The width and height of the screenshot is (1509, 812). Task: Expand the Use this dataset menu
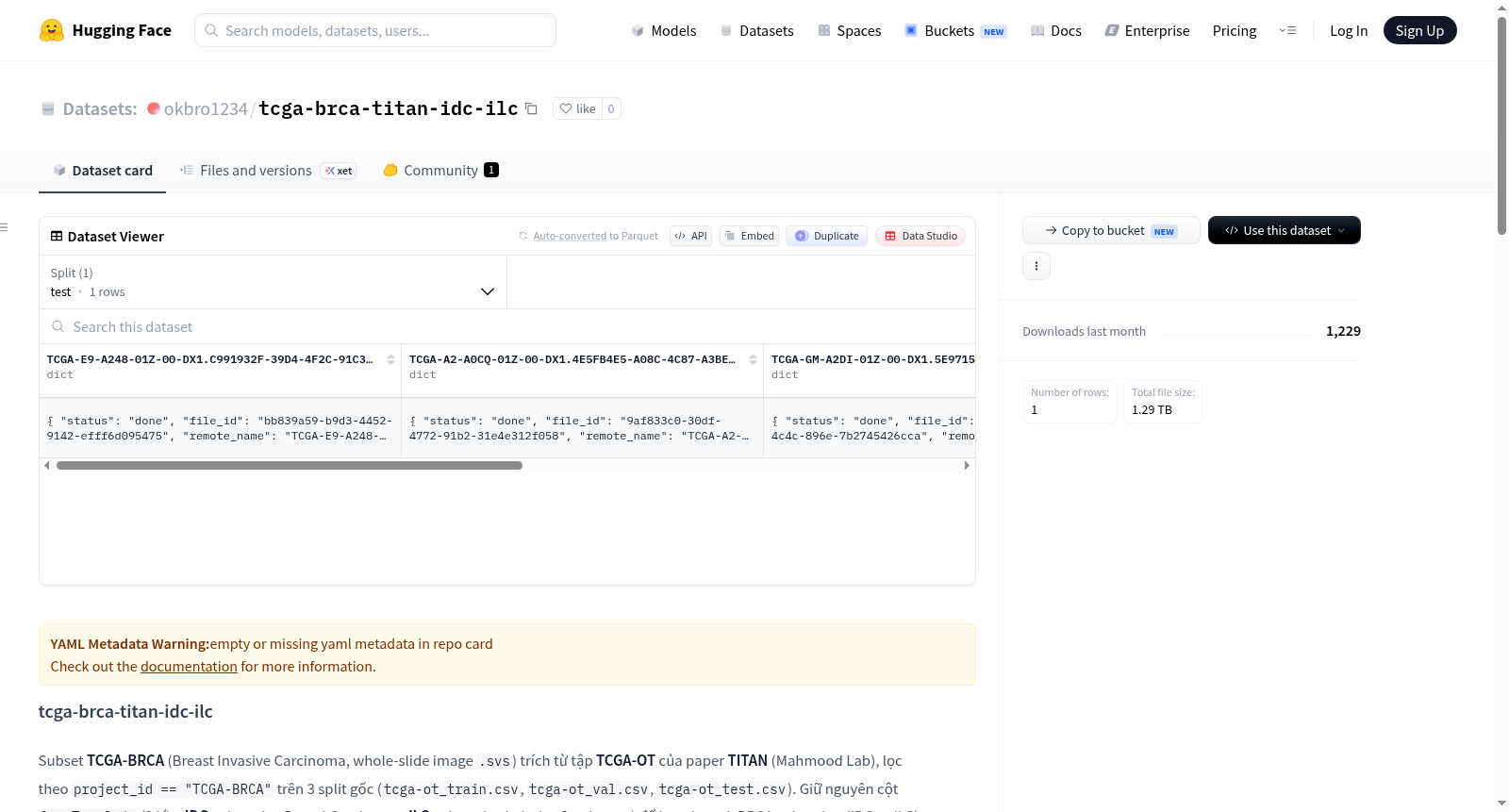[1285, 230]
